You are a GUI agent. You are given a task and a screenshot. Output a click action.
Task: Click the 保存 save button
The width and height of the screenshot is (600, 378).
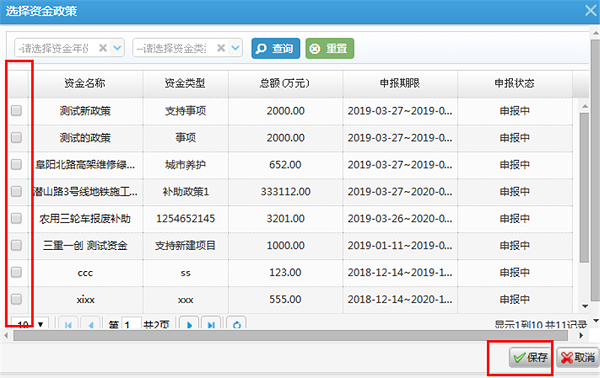pyautogui.click(x=530, y=358)
